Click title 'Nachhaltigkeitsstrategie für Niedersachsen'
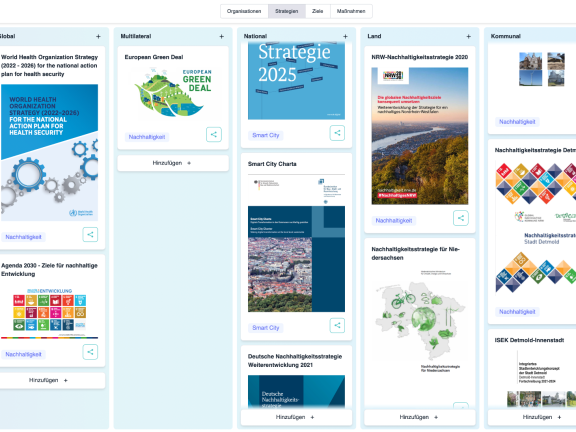The width and height of the screenshot is (576, 432). 415,253
